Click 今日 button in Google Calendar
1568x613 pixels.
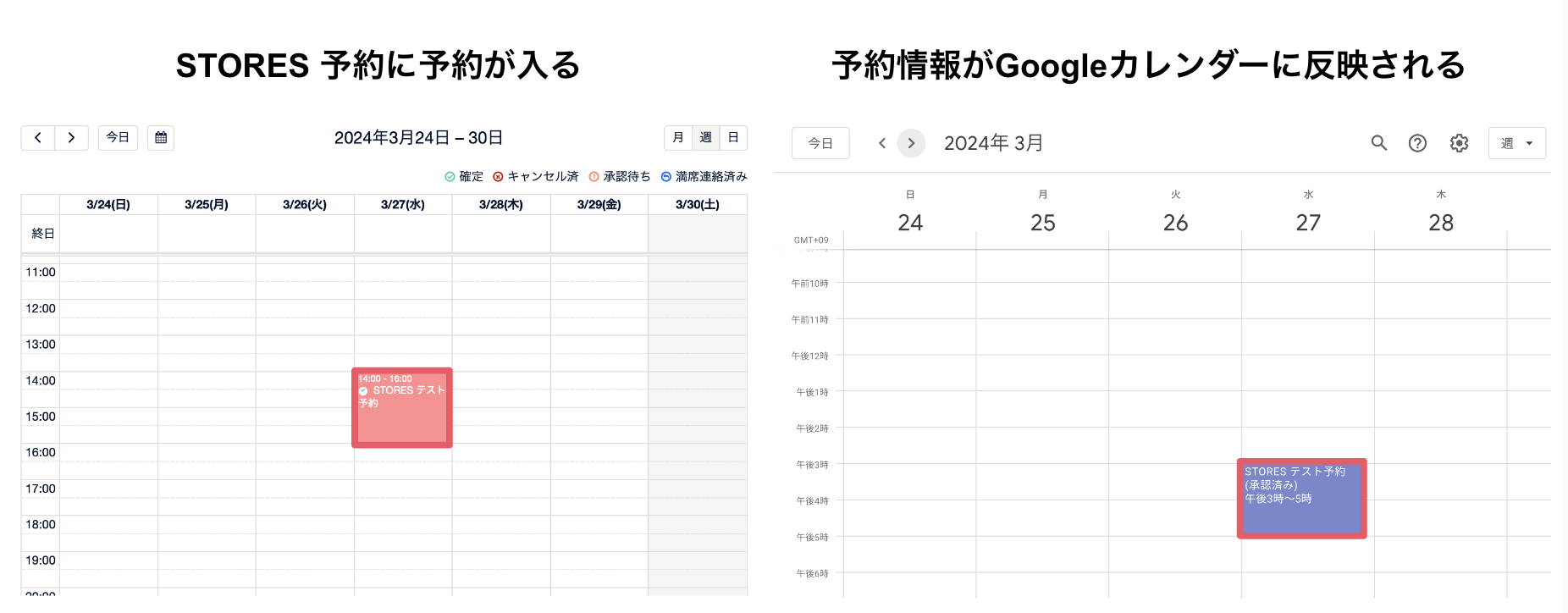coord(820,143)
